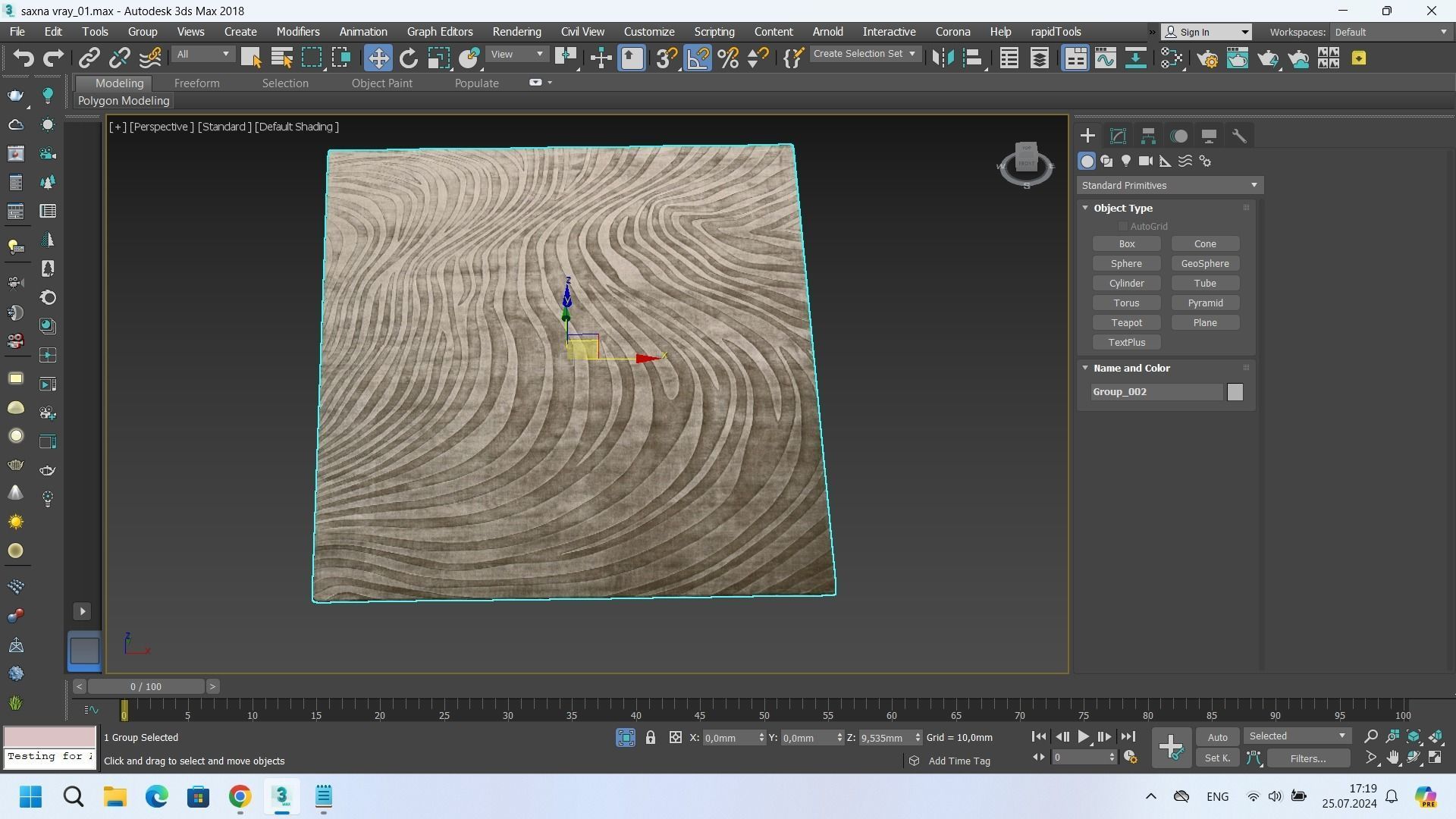Switch to the Object Paint tab

382,83
